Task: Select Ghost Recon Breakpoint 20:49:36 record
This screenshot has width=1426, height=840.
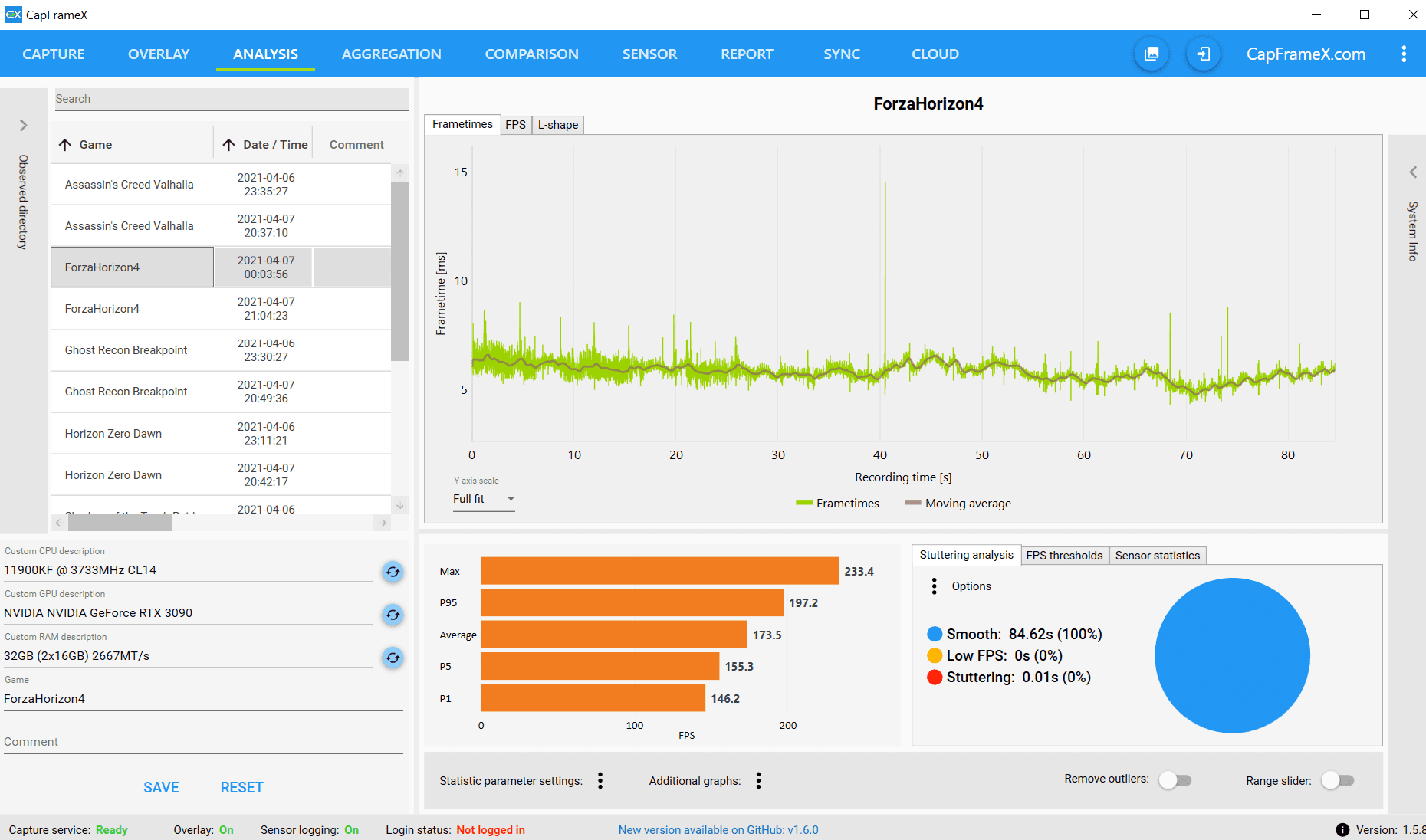Action: click(221, 392)
